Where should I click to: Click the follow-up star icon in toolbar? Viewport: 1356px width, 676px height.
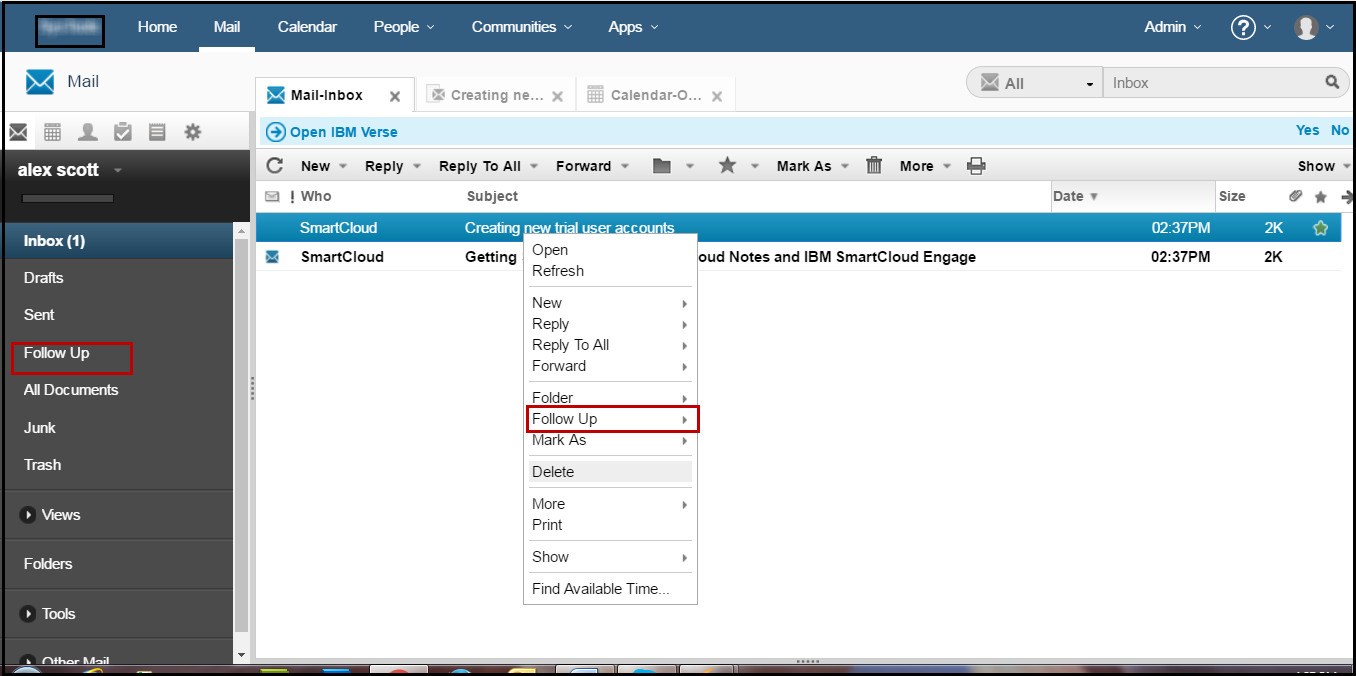click(727, 165)
